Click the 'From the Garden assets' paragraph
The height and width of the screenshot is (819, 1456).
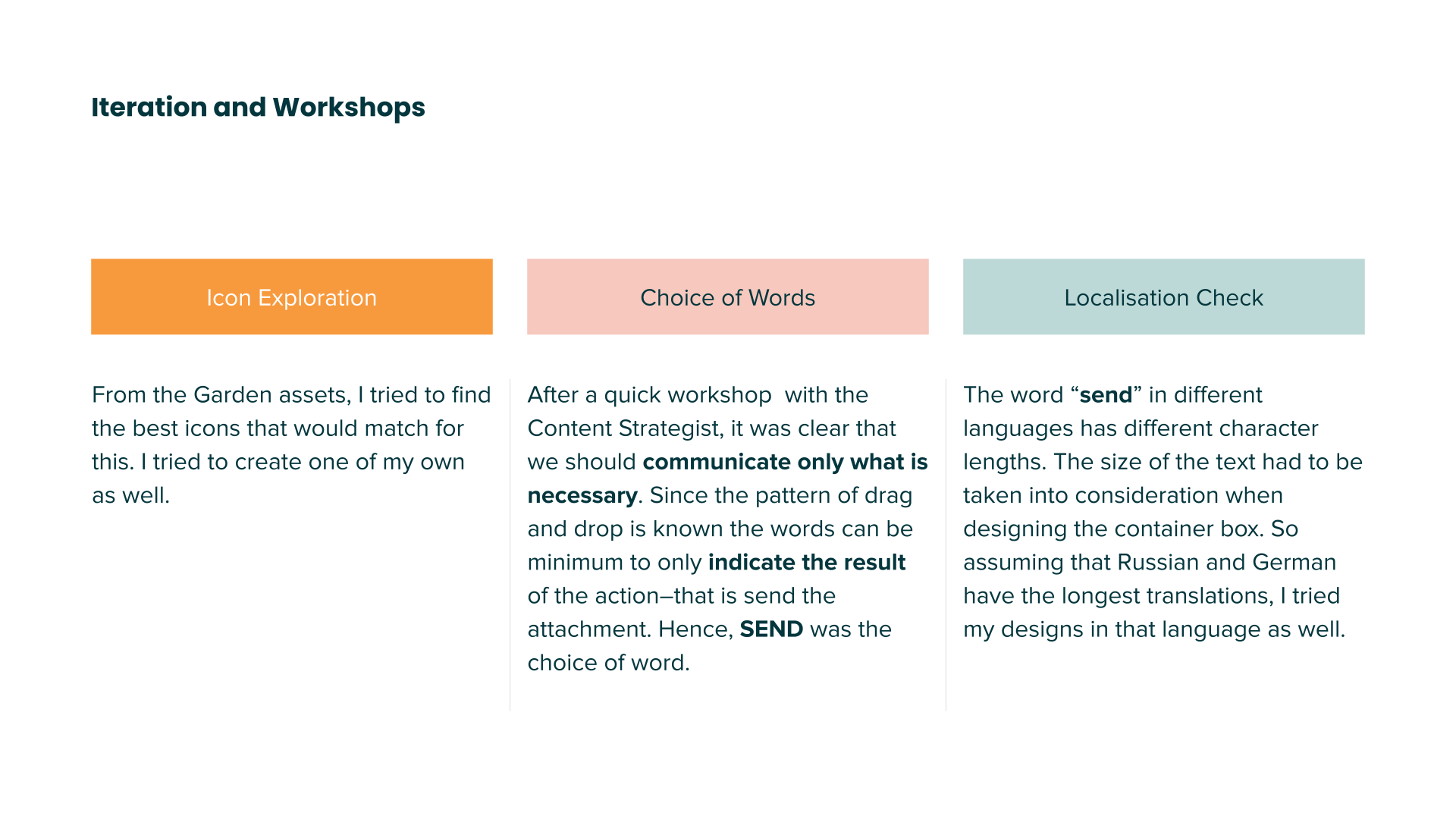coord(291,444)
